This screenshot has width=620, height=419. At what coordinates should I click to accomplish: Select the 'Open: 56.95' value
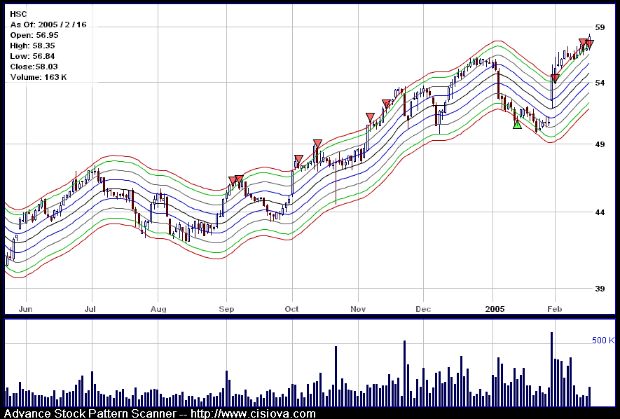[34, 35]
